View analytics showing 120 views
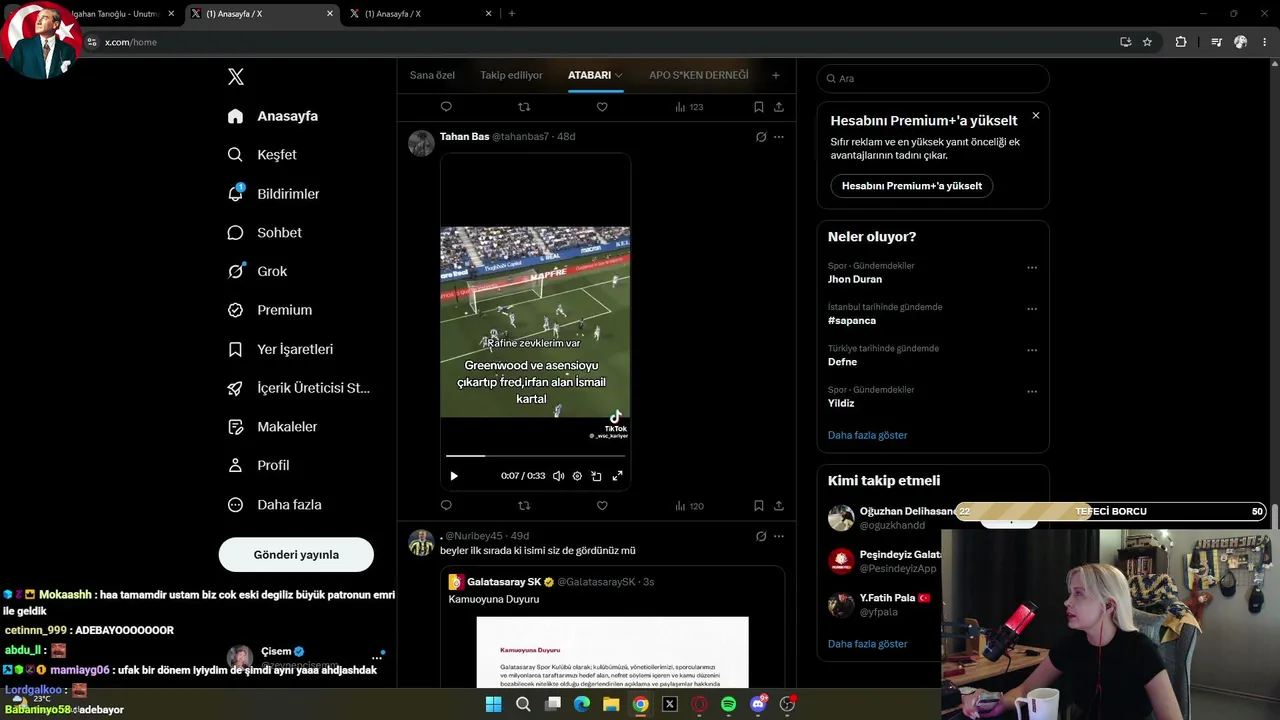The height and width of the screenshot is (720, 1280). click(x=689, y=506)
